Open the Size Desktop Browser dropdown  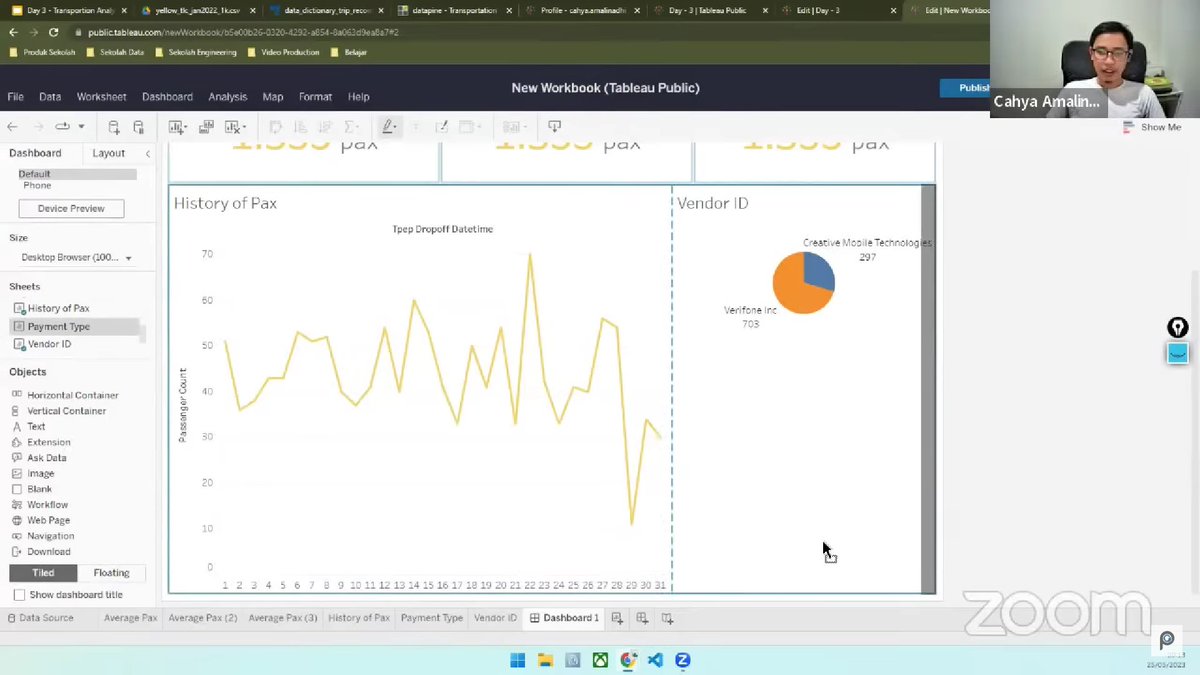[x=77, y=258]
